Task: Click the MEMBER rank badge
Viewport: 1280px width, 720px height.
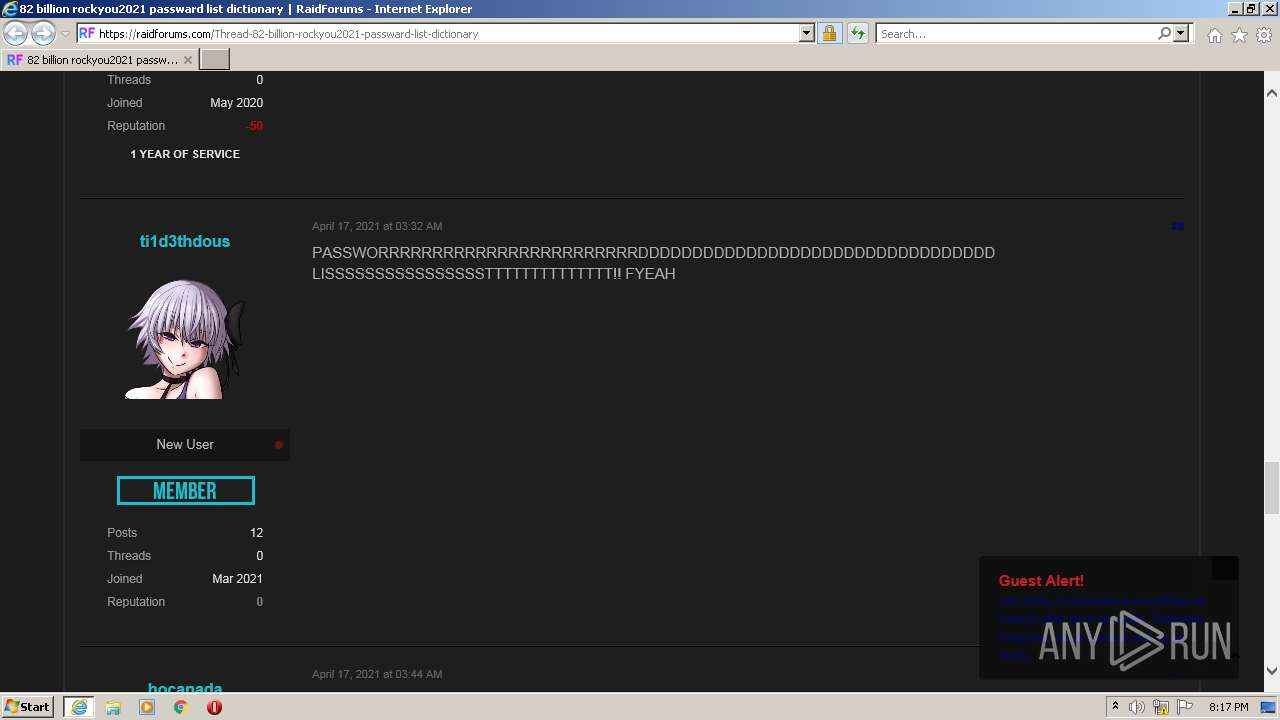Action: 185,491
